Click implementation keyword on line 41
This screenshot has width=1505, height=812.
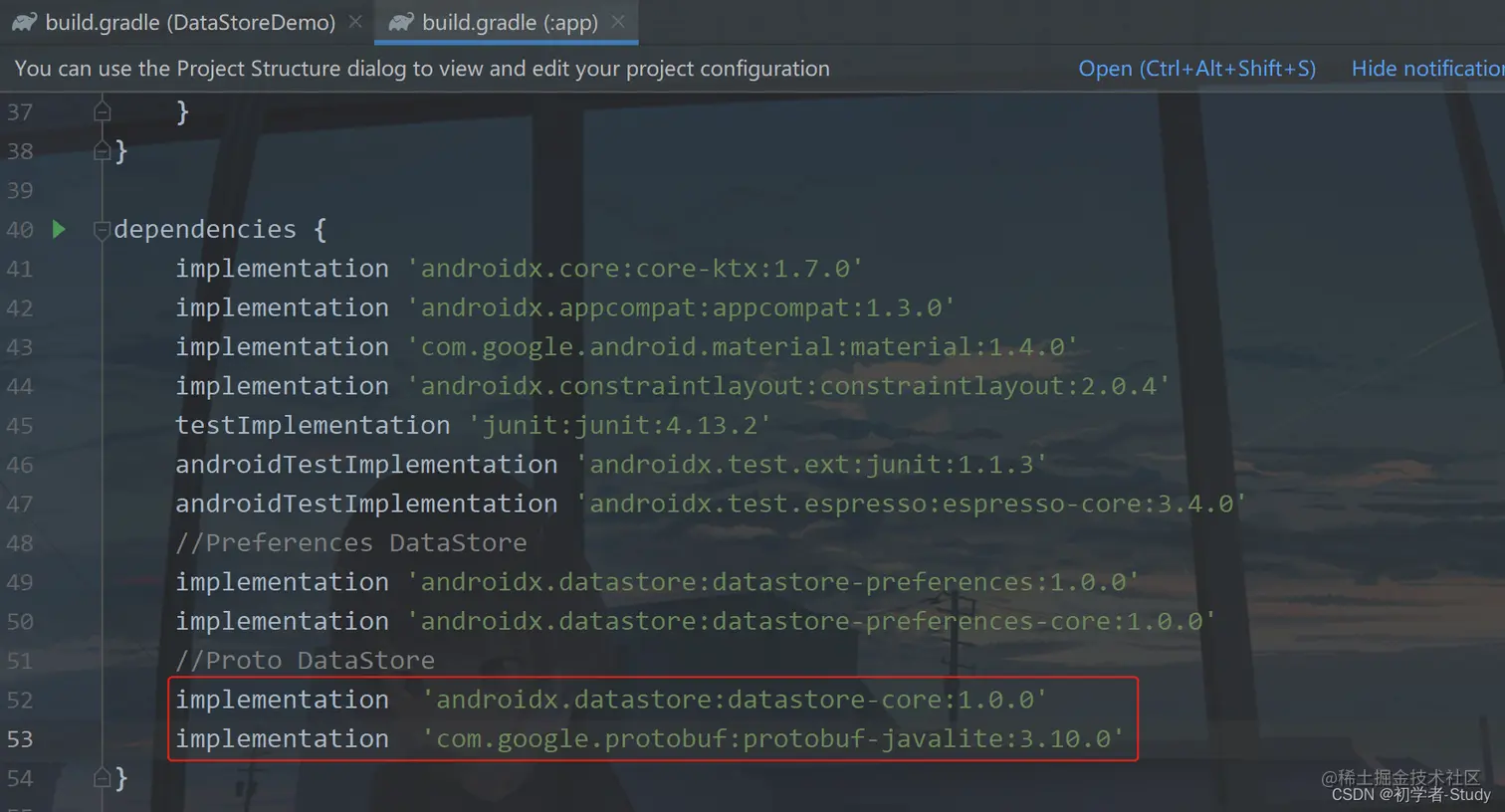[282, 269]
